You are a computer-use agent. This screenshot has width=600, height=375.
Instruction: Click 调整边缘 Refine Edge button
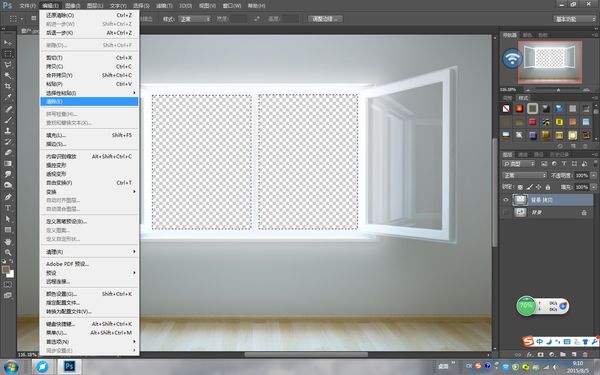[325, 19]
